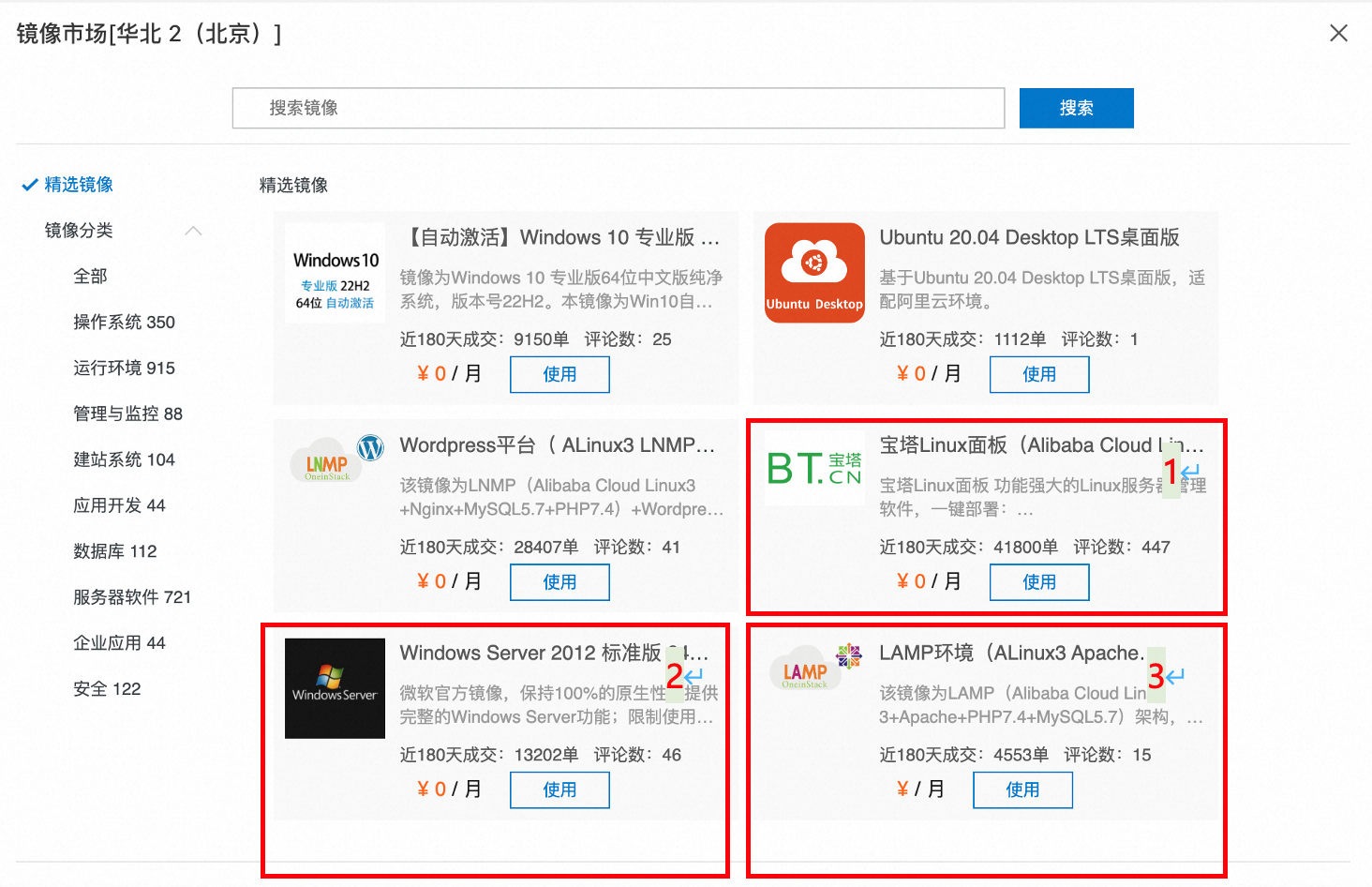Open the Windows Server 2012 标准版 title
The width and height of the screenshot is (1372, 887).
tap(554, 654)
